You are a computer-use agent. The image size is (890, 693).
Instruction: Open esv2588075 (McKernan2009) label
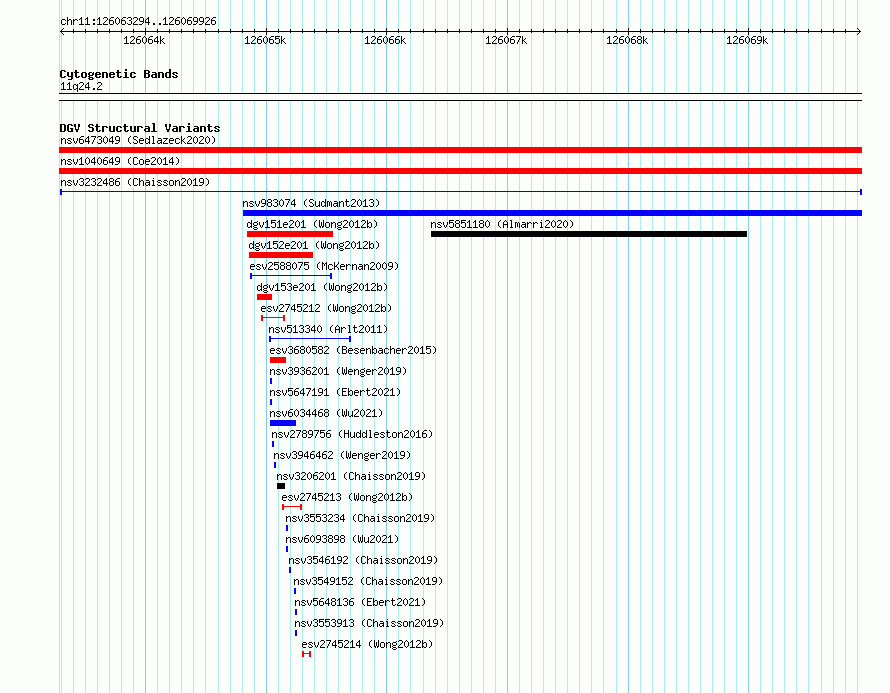pos(324,266)
